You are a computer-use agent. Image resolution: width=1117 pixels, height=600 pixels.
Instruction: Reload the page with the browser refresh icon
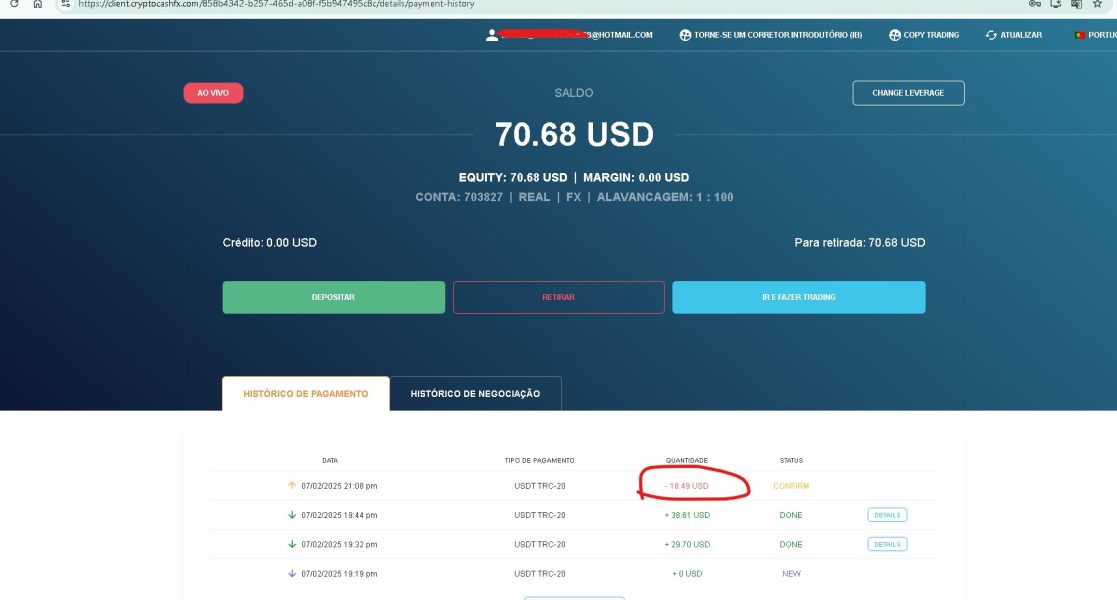[14, 4]
